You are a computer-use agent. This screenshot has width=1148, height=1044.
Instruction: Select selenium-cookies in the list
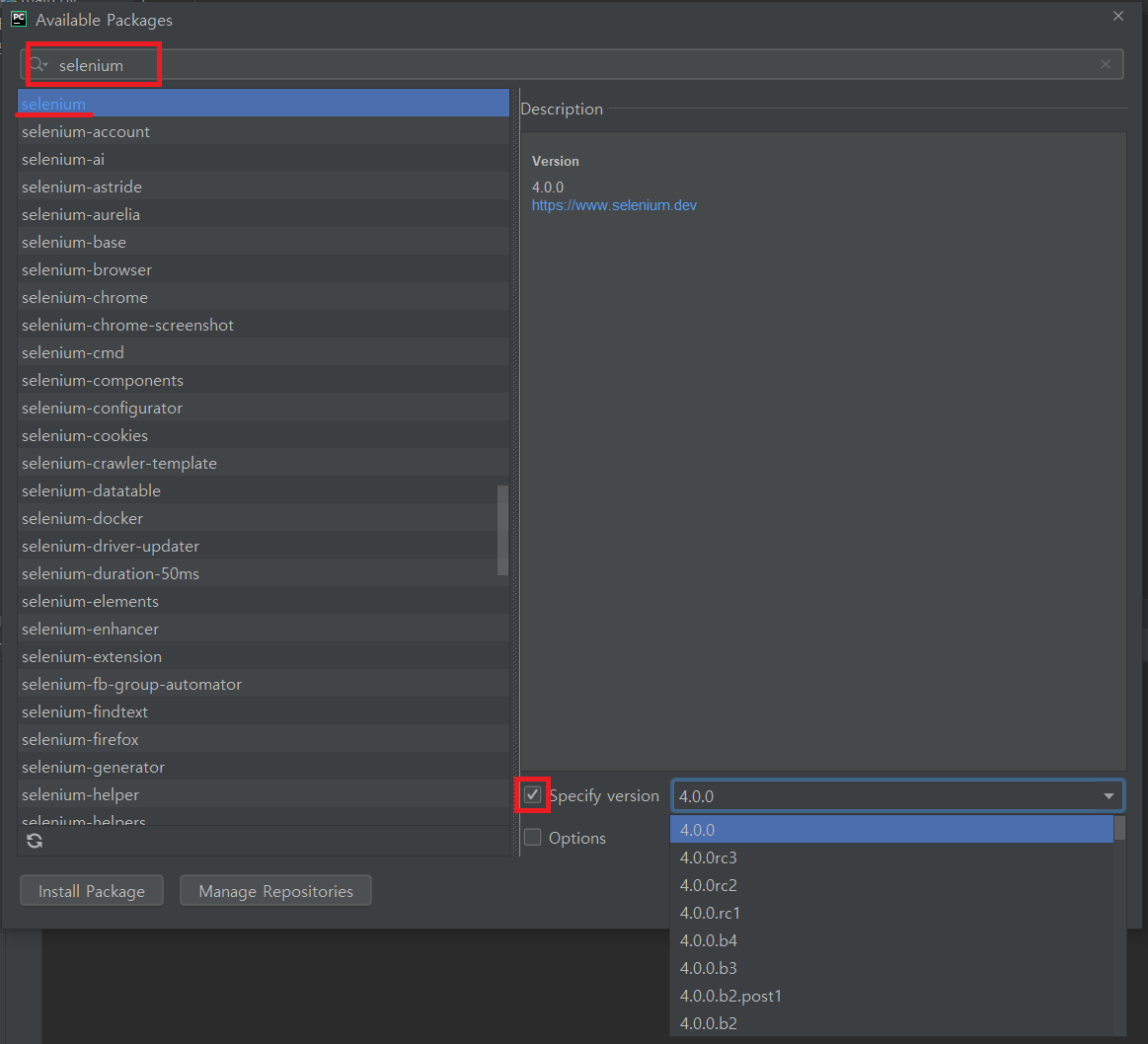point(263,435)
